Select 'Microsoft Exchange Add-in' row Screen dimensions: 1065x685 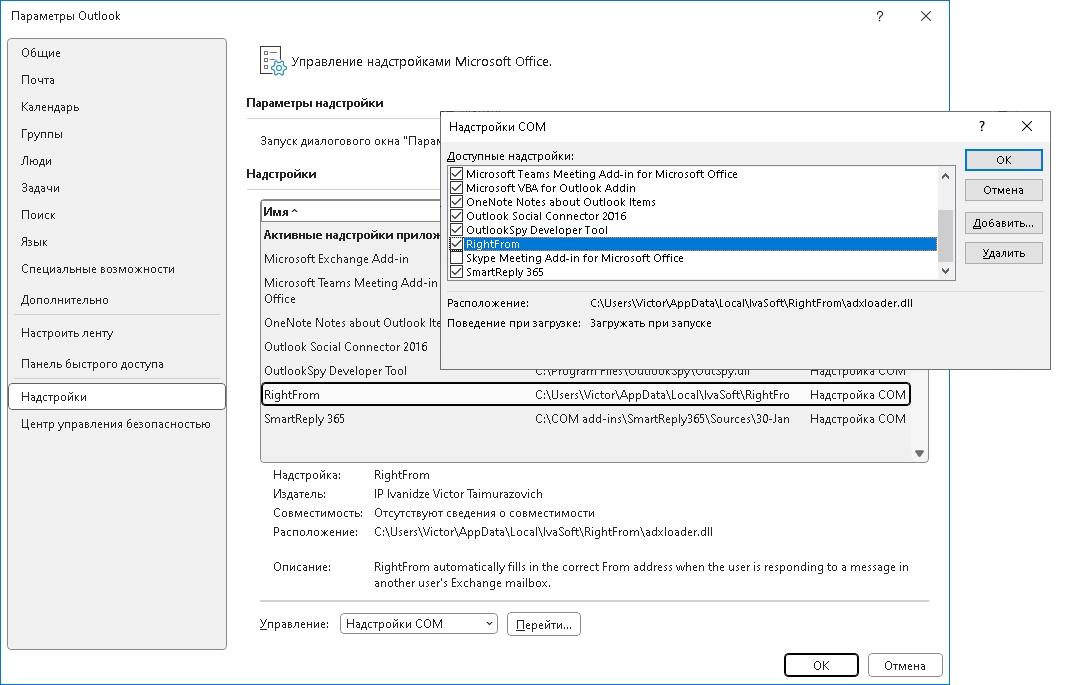click(351, 259)
